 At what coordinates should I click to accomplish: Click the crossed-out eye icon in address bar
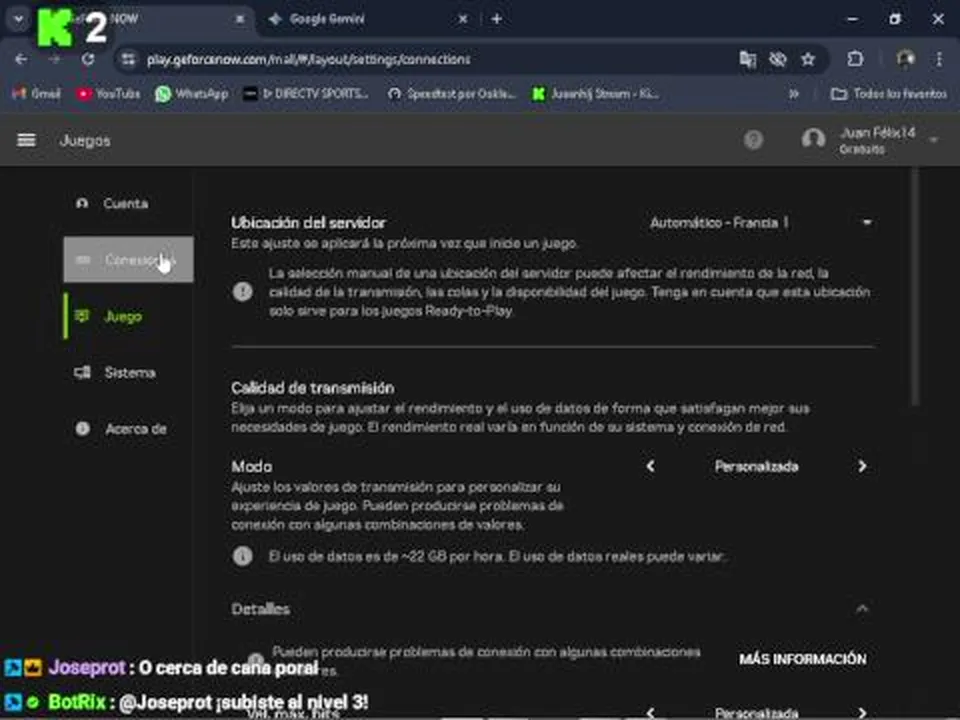778,59
